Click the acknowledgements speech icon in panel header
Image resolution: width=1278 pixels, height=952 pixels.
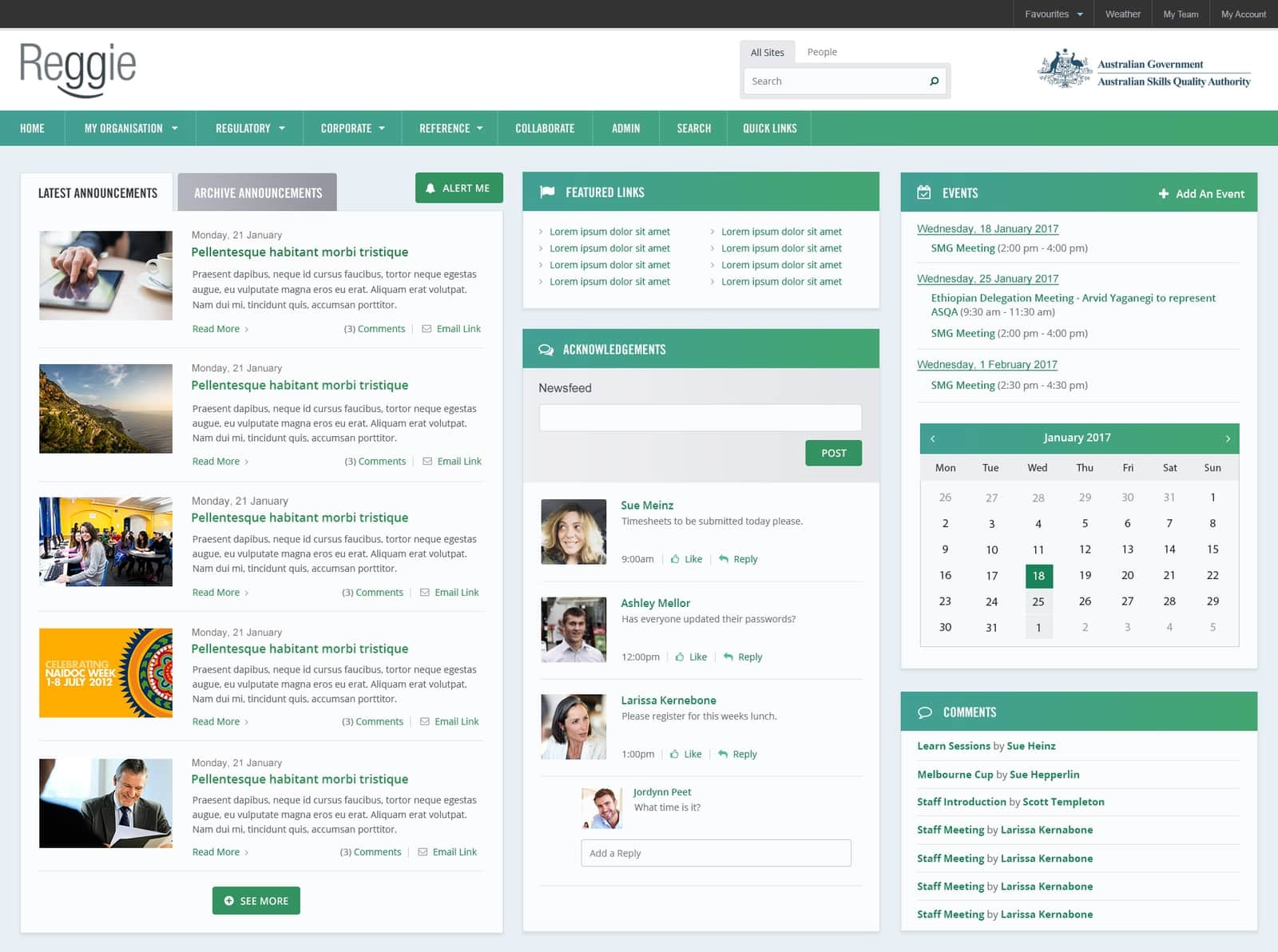pyautogui.click(x=547, y=349)
